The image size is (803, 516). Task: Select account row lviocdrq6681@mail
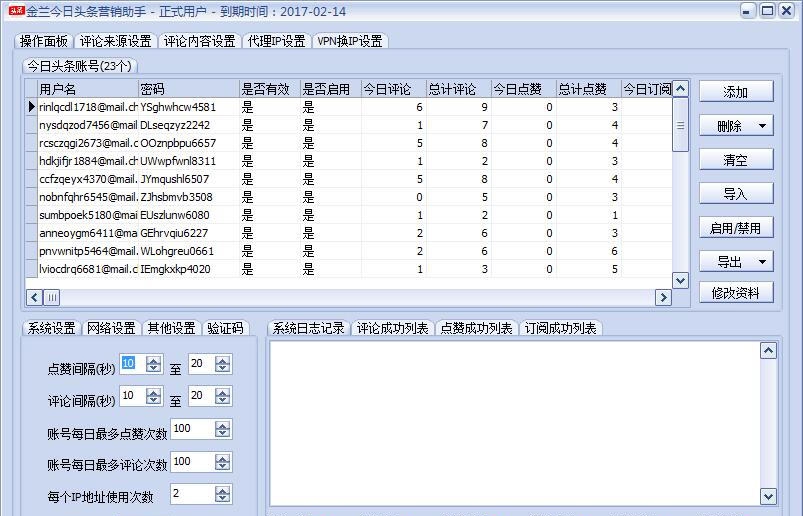click(x=349, y=269)
